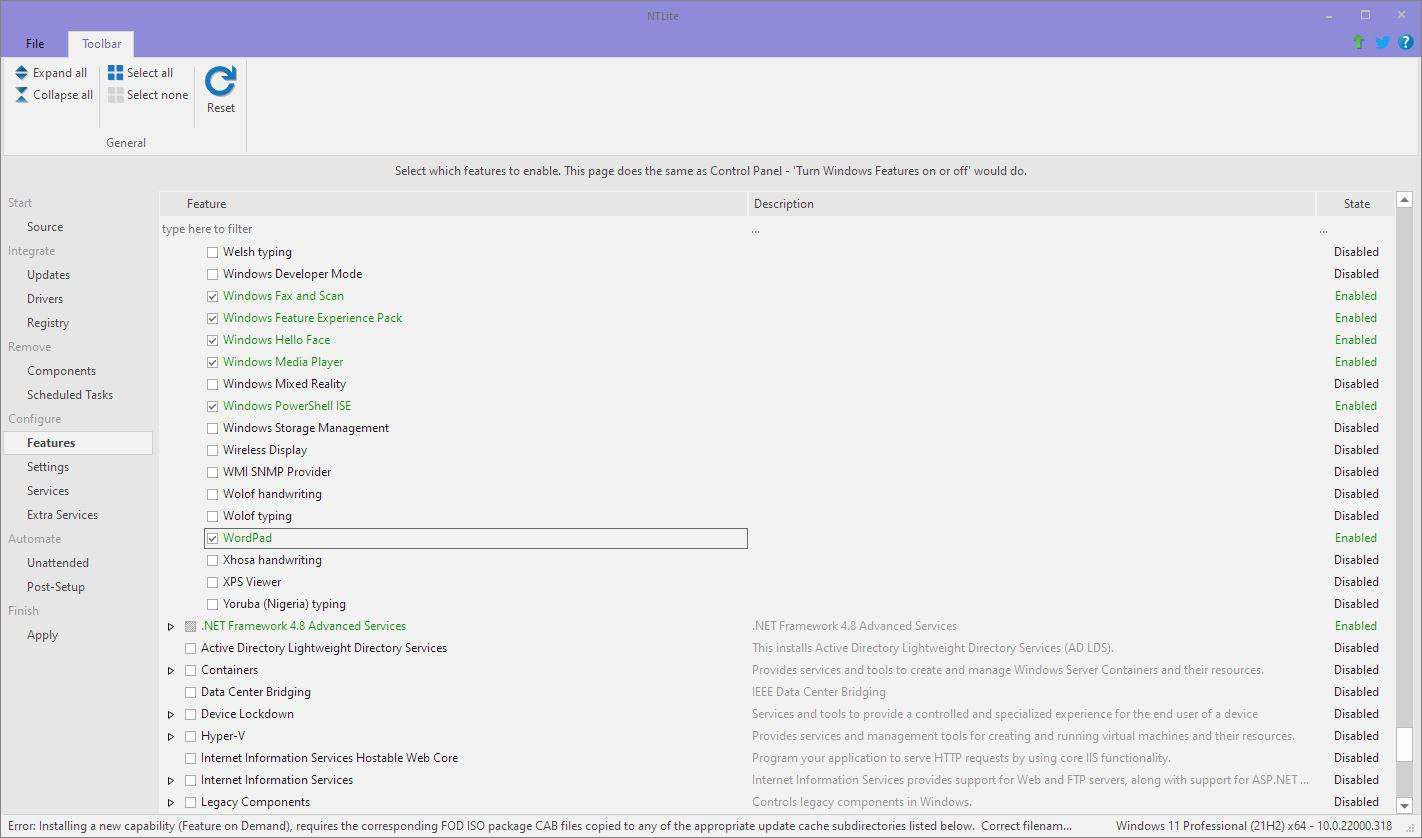1422x838 pixels.
Task: Open the Registry page
Action: (48, 323)
